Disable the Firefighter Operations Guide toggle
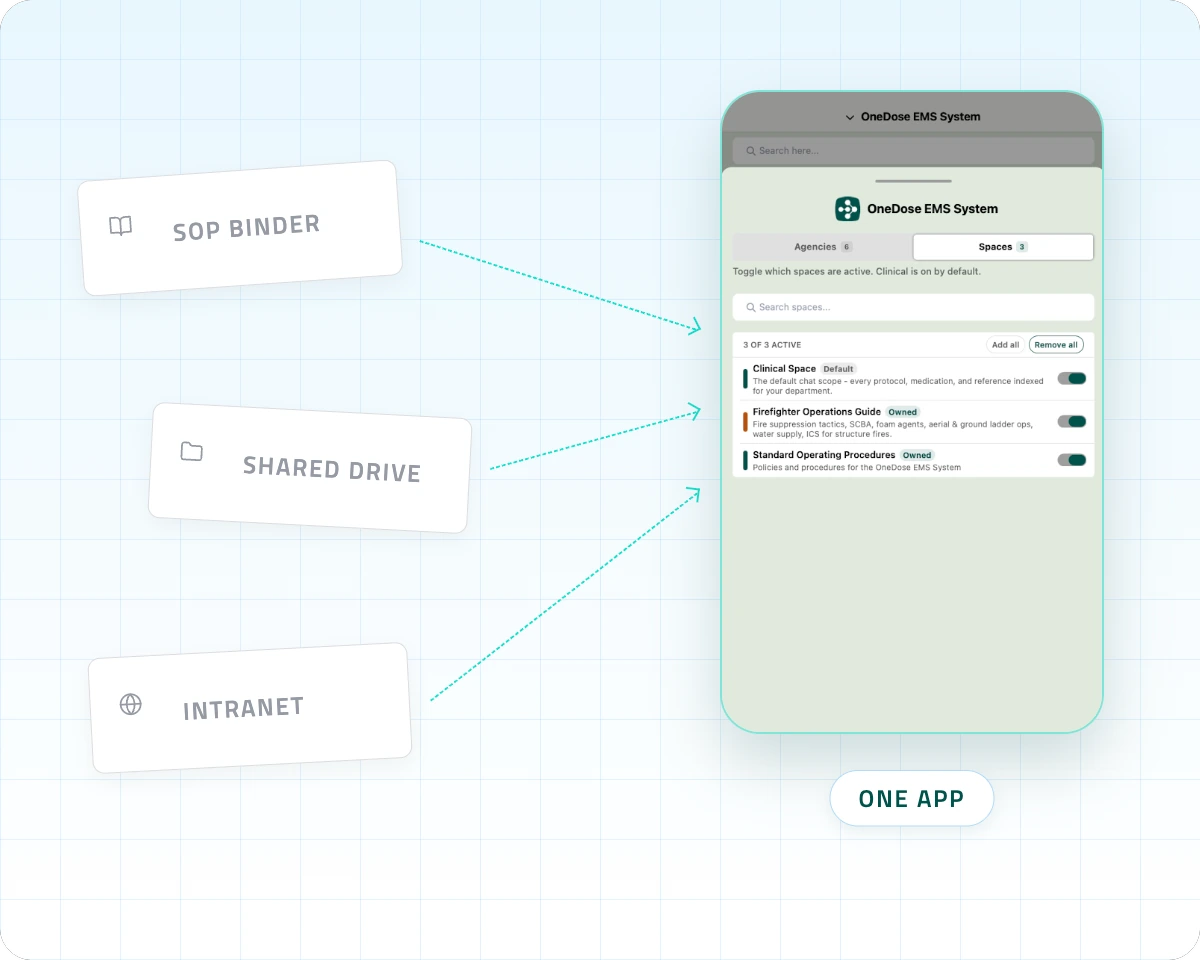The image size is (1200, 960). click(1072, 421)
